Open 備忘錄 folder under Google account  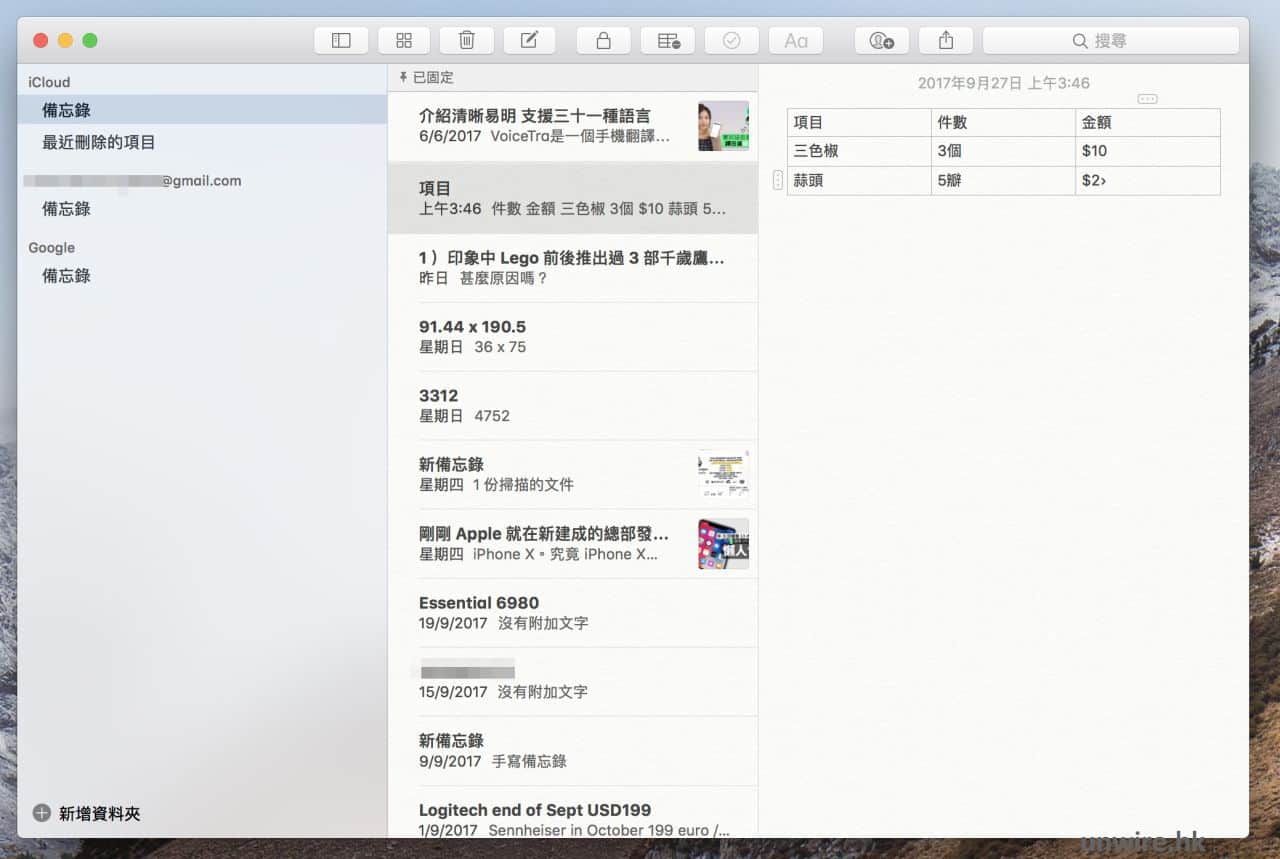tap(66, 276)
